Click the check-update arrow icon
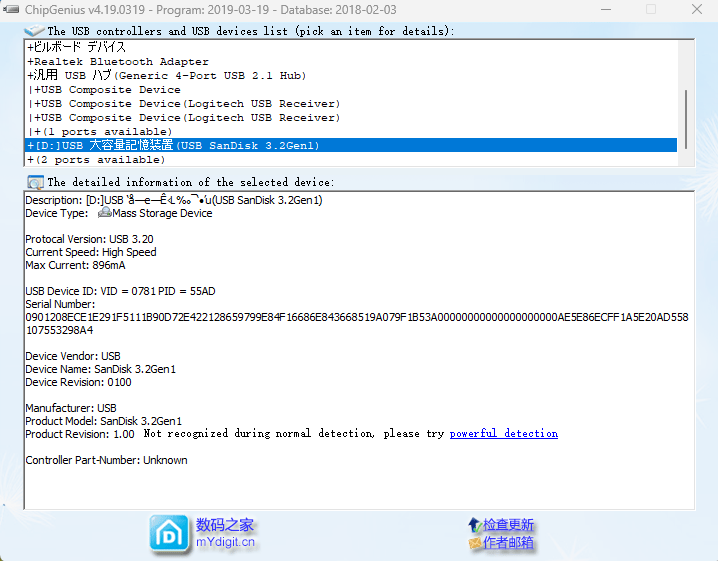The width and height of the screenshot is (718, 561). 474,525
